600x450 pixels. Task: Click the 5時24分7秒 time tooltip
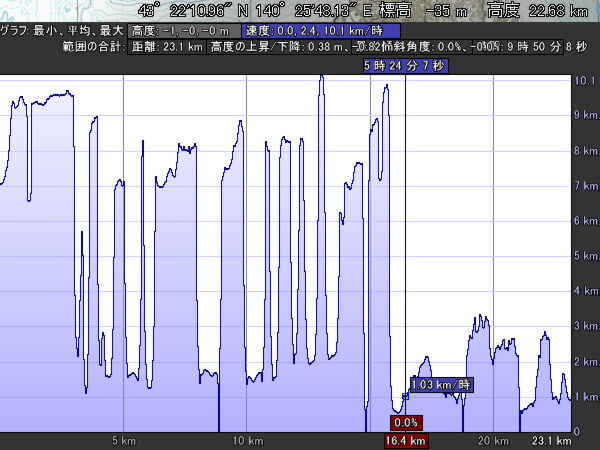coord(404,66)
